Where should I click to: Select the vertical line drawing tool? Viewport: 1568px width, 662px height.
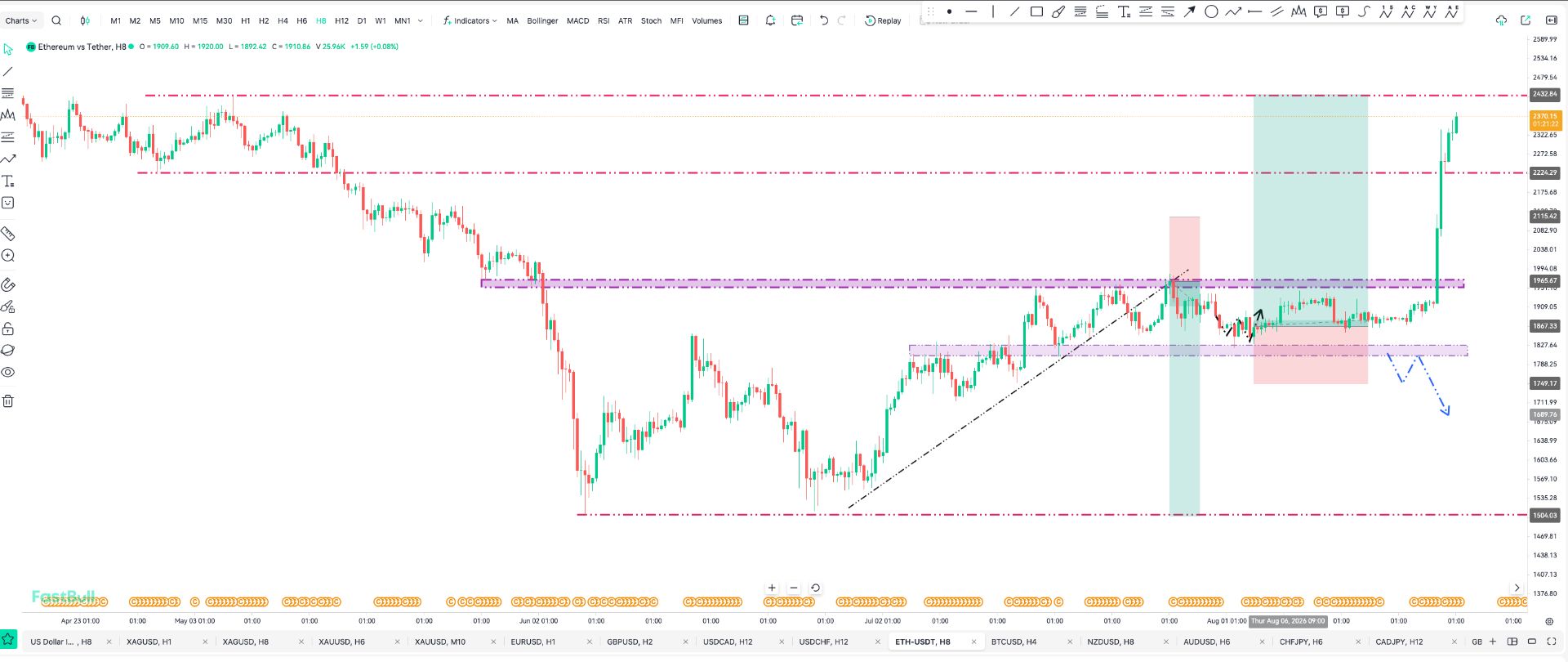point(993,11)
